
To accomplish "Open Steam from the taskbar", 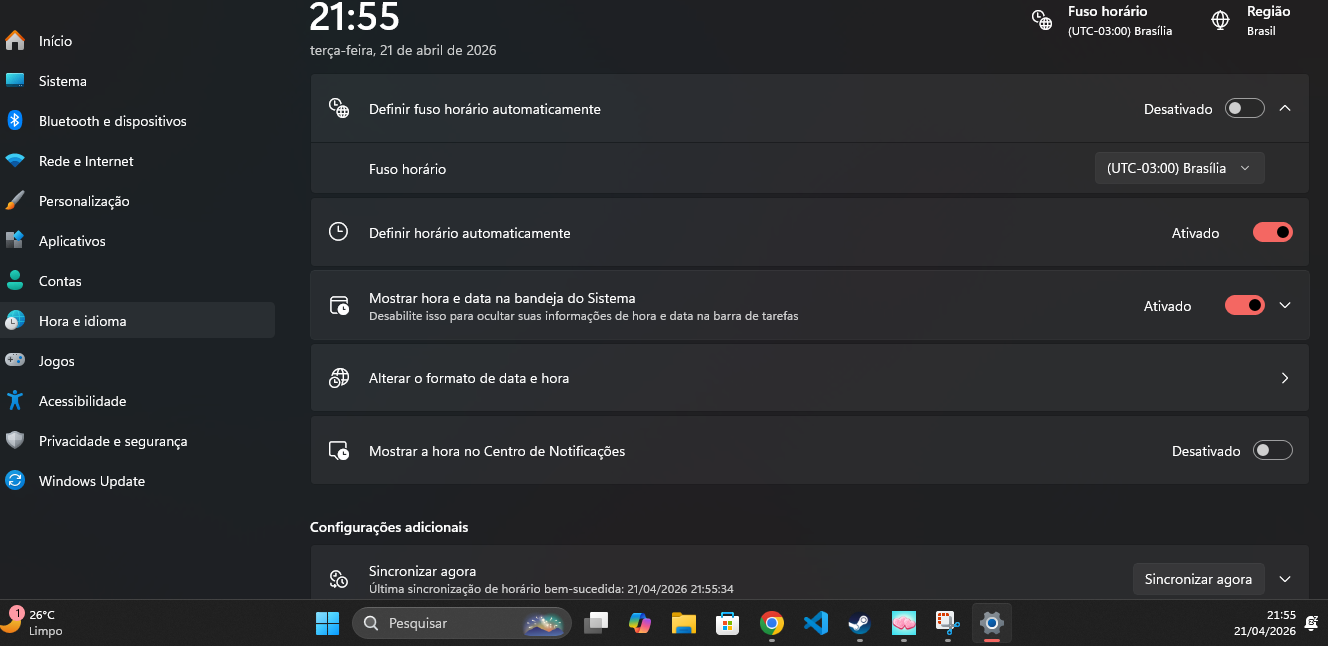I will pos(859,623).
